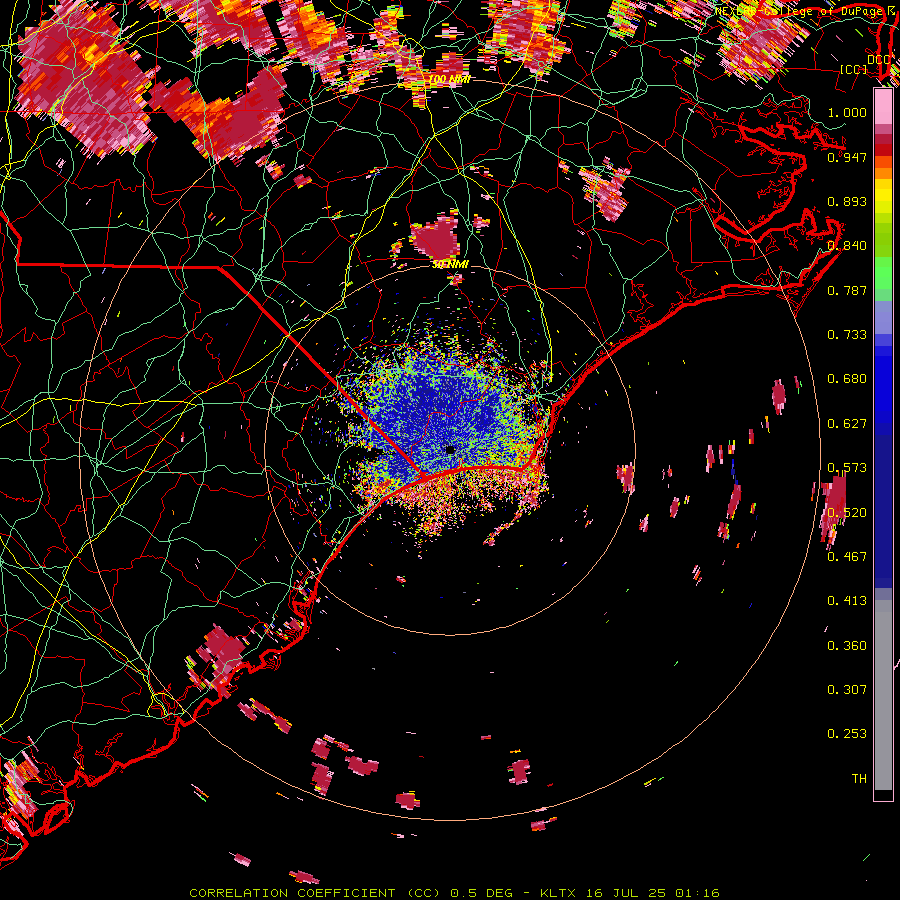Image resolution: width=900 pixels, height=900 pixels.
Task: Click the Correlation Coefficient KLTX caption
Action: [x=454, y=893]
